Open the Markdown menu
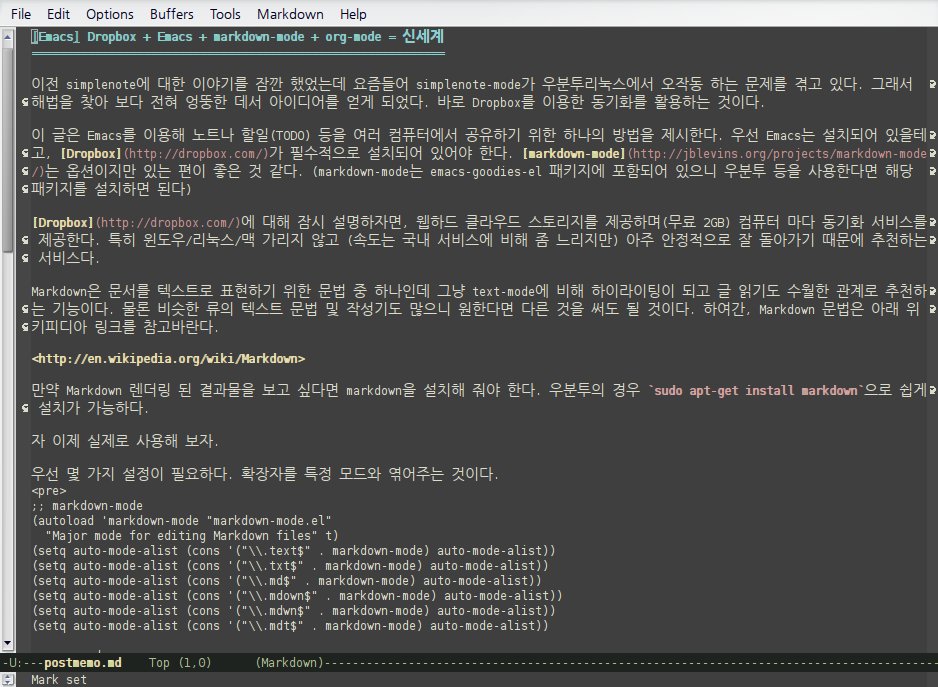The height and width of the screenshot is (687, 938). click(x=290, y=13)
